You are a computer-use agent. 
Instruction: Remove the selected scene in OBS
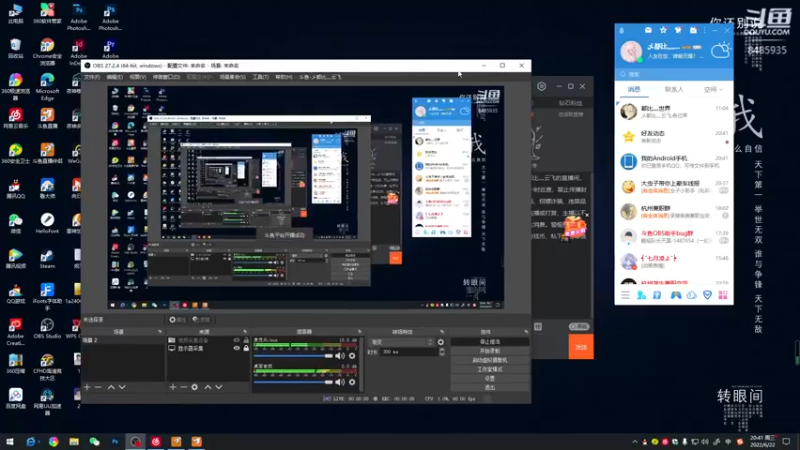tap(98, 387)
